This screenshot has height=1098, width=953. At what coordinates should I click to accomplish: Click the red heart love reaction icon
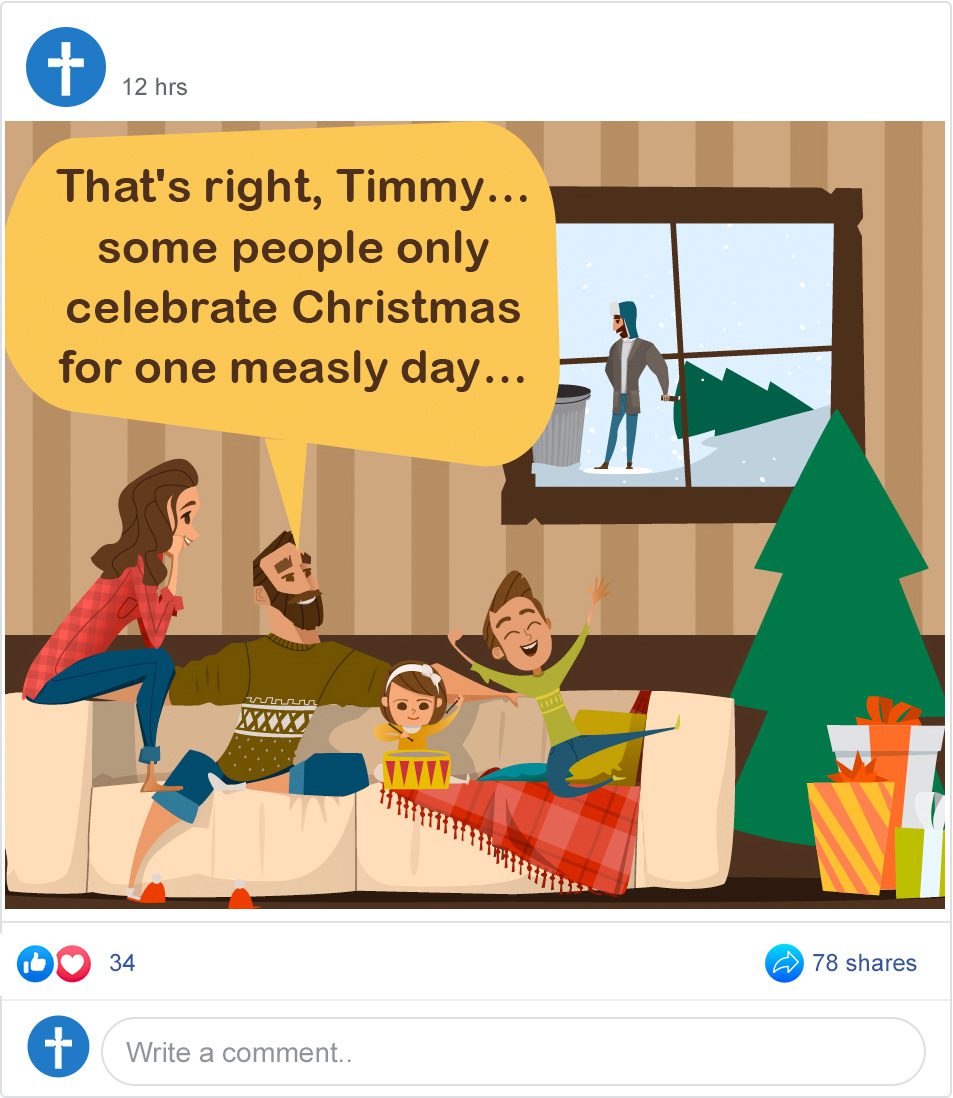[x=74, y=964]
